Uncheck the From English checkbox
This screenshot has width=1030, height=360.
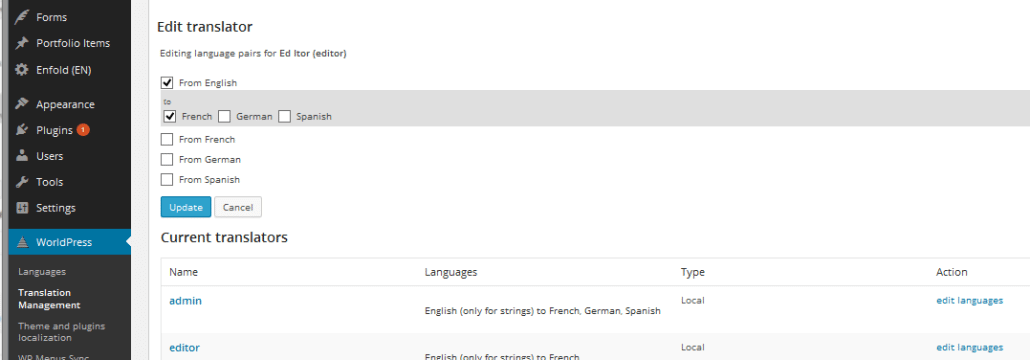coord(167,83)
